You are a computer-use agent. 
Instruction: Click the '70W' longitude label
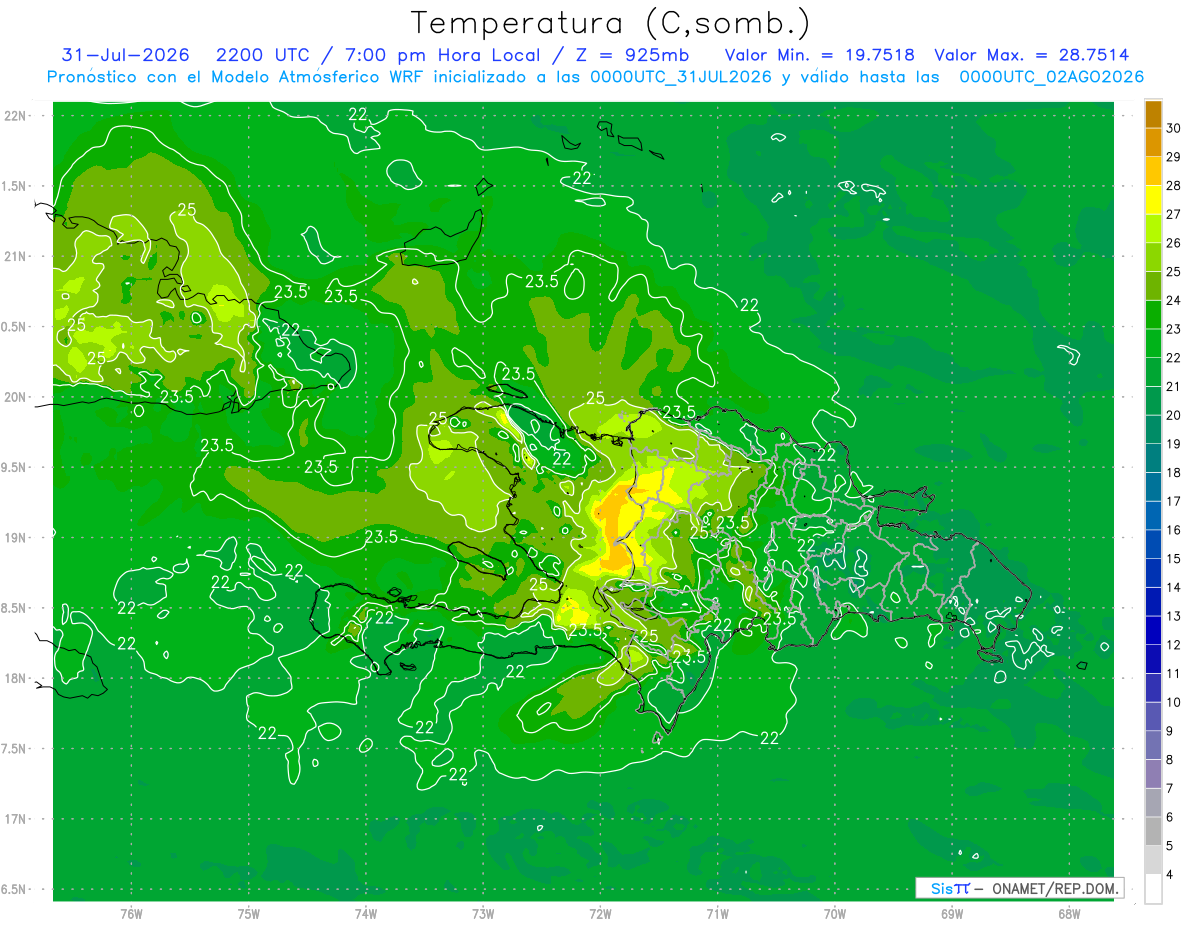pyautogui.click(x=834, y=913)
